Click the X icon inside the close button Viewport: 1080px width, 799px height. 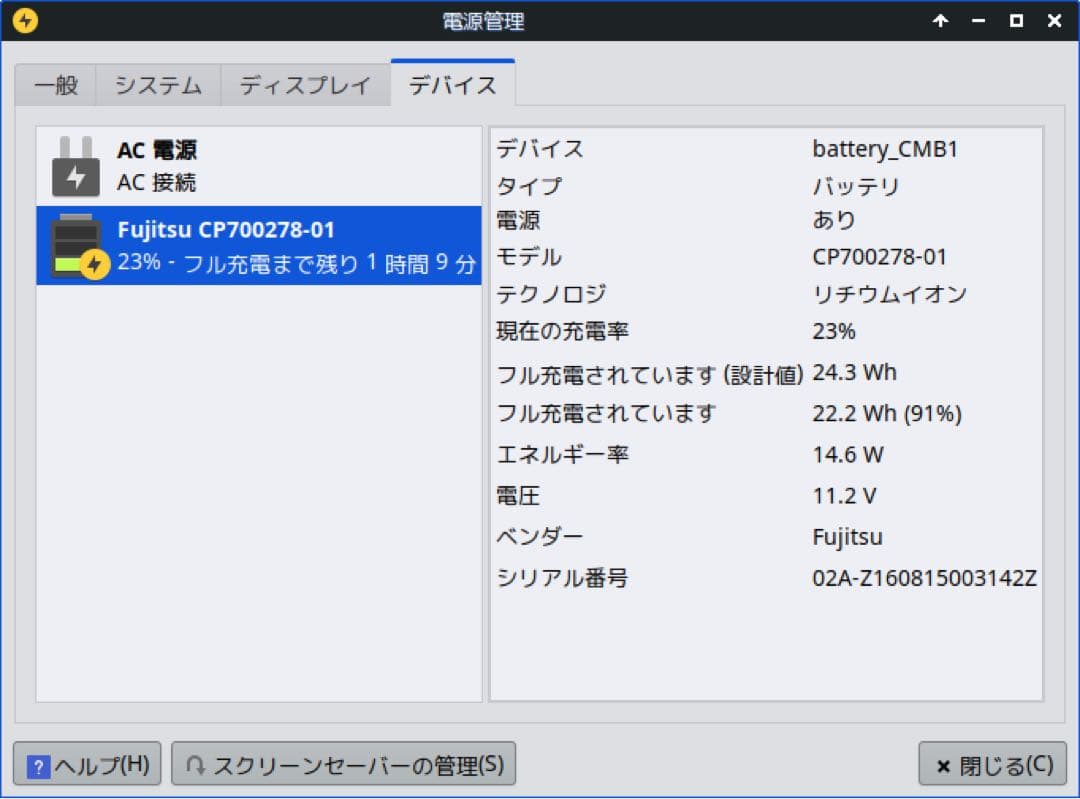pyautogui.click(x=942, y=763)
